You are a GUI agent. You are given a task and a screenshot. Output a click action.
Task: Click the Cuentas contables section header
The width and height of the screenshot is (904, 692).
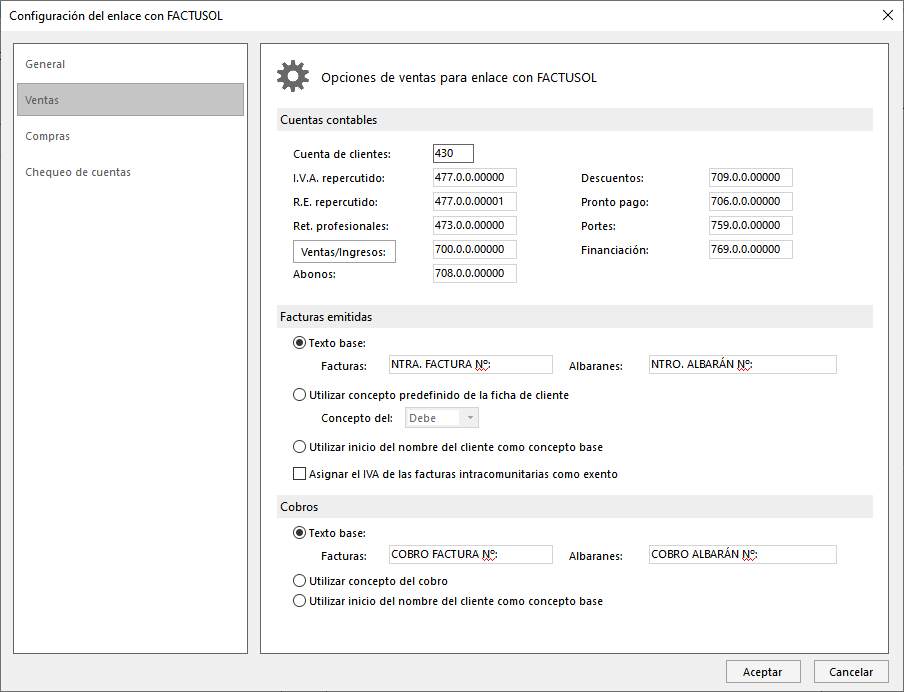click(x=575, y=120)
